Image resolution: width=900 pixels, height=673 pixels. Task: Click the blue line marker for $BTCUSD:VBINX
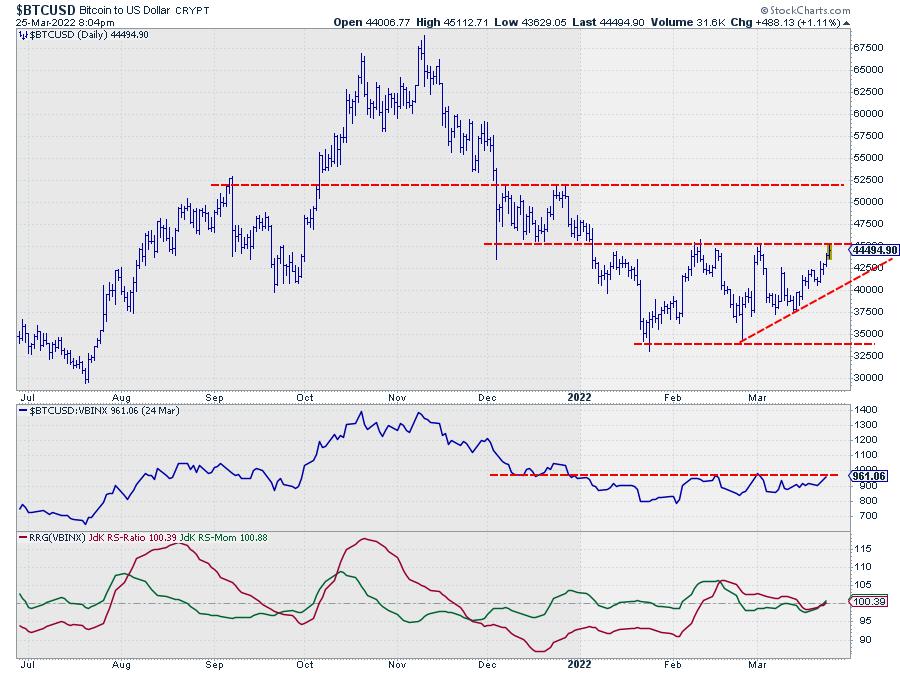24,411
